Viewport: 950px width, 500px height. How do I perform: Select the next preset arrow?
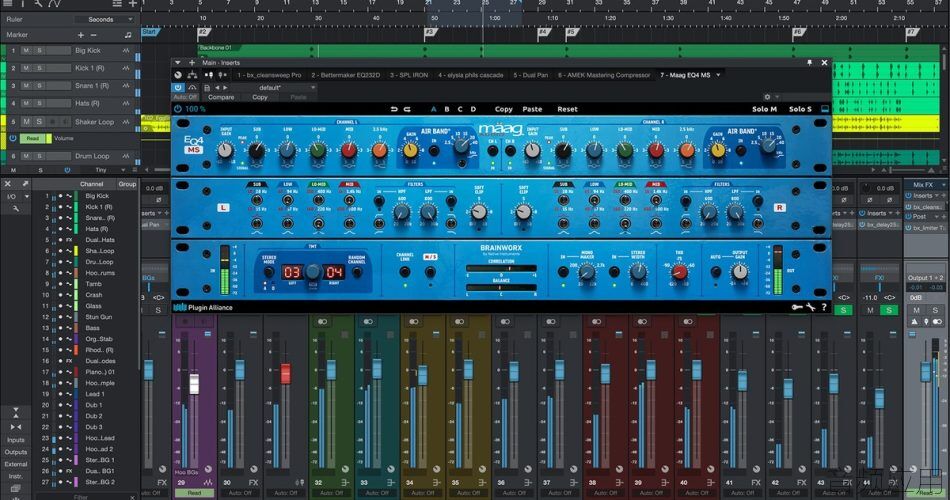pos(225,88)
